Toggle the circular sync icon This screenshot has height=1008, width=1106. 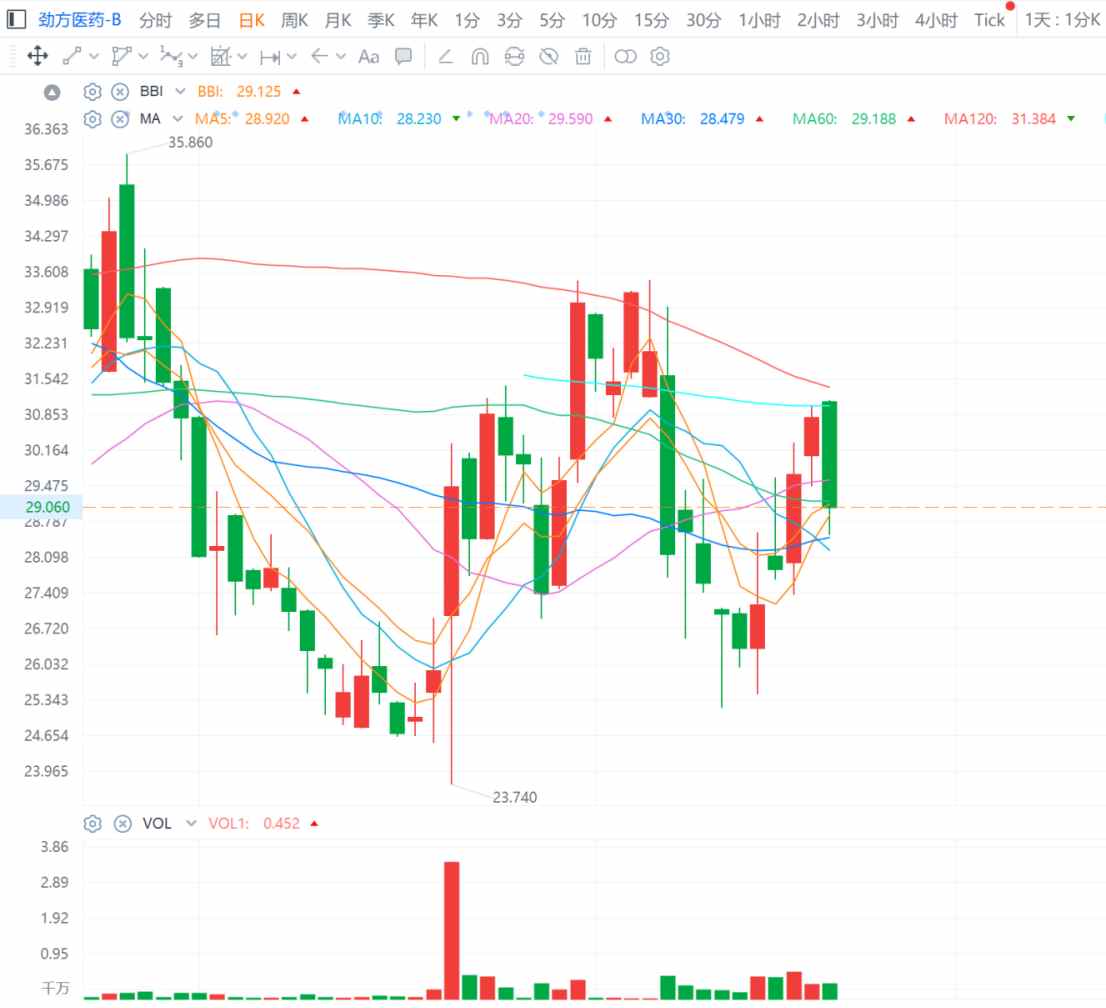(514, 56)
